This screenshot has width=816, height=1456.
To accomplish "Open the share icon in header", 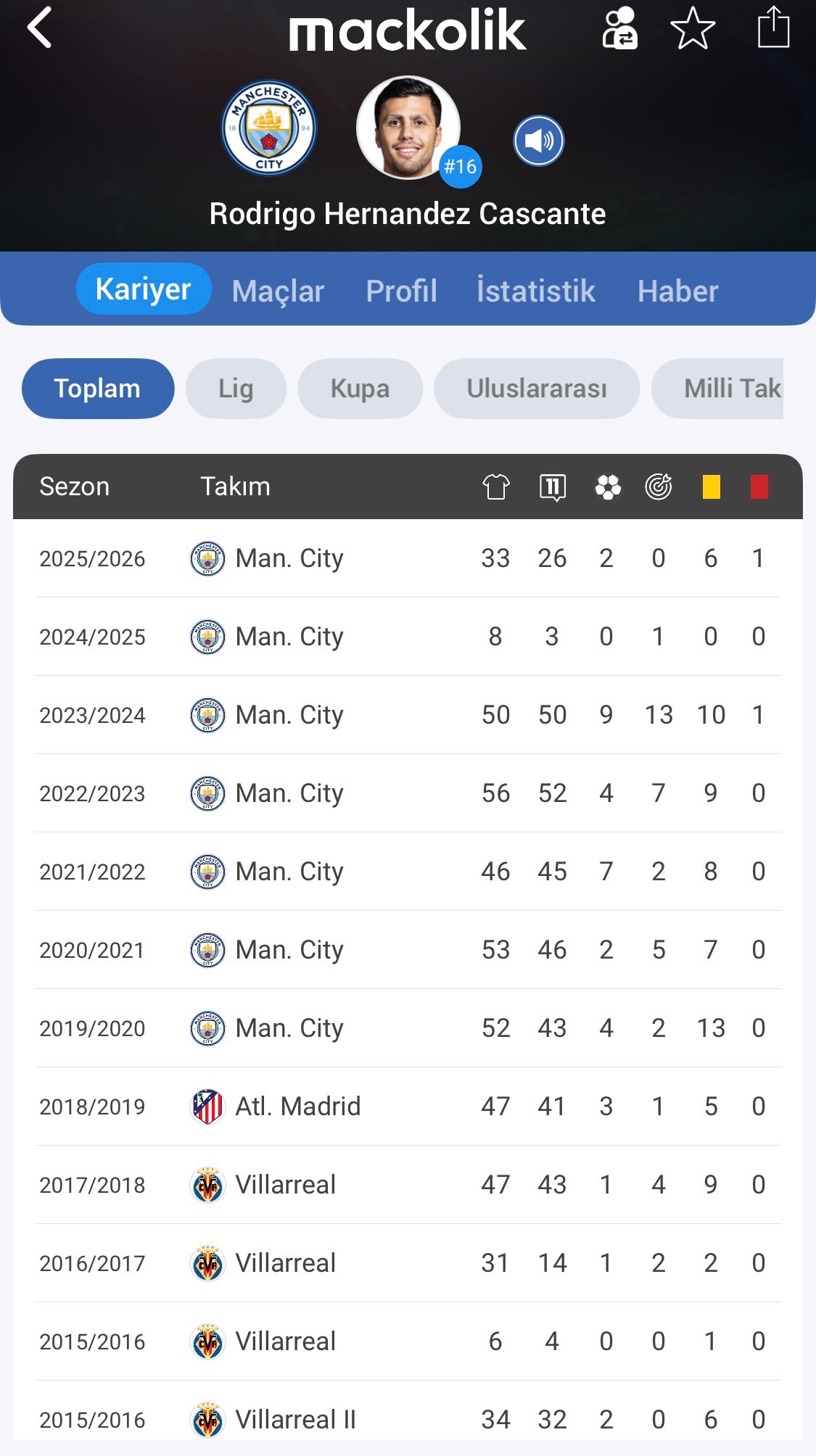I will [773, 27].
